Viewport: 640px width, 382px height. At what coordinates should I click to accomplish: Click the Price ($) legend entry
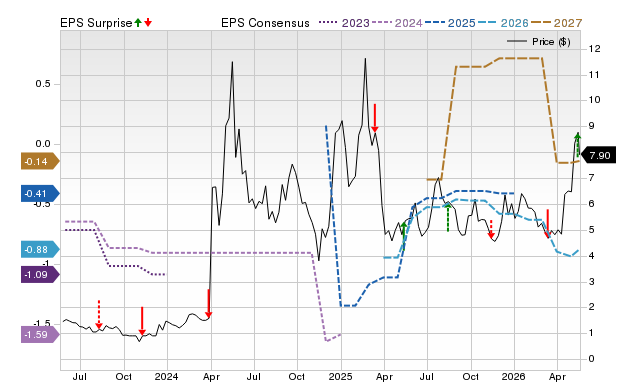click(x=539, y=42)
